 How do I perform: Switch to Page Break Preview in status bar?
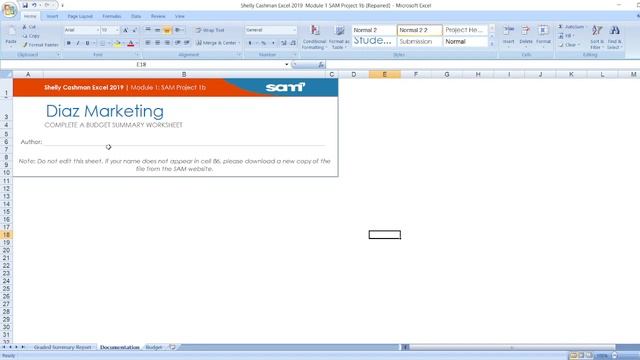589,356
